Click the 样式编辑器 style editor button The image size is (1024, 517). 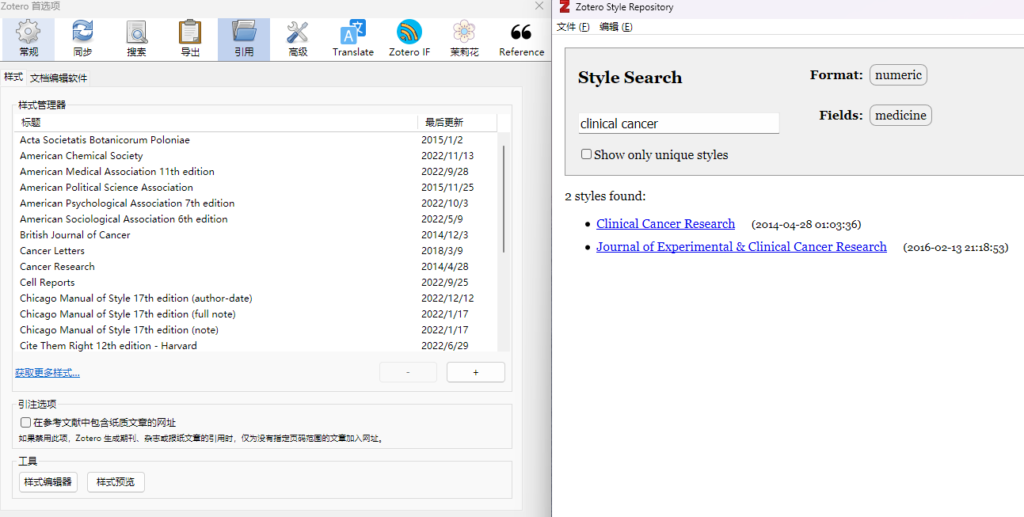coord(47,482)
